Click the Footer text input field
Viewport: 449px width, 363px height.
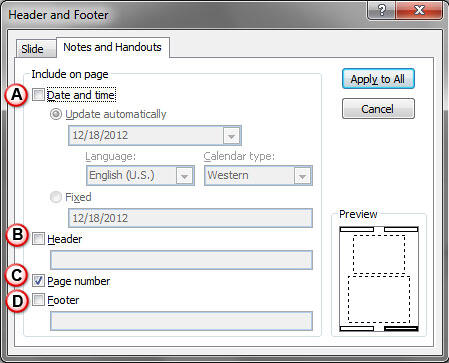coord(181,321)
